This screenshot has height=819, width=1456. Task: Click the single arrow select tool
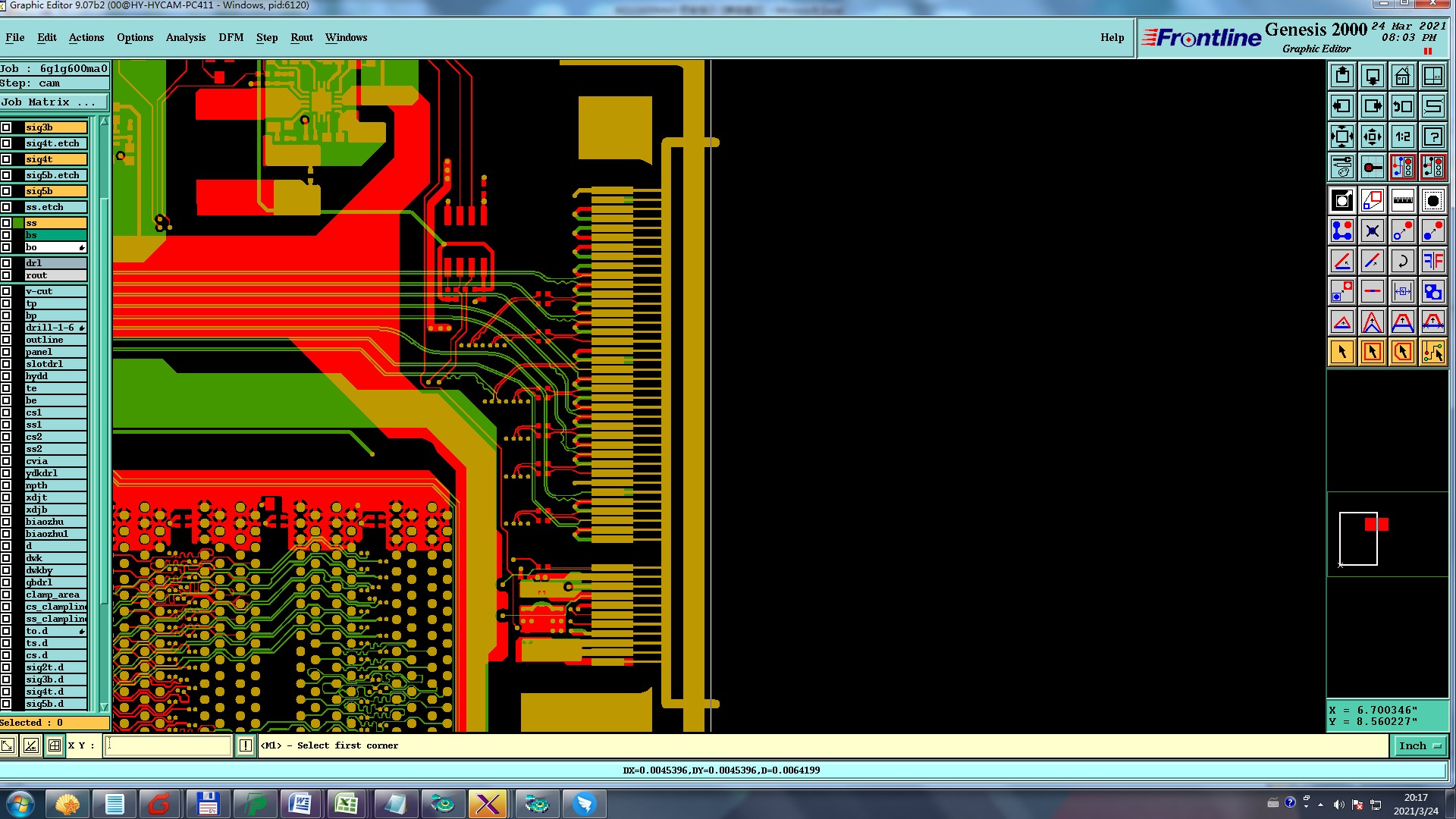1342,352
